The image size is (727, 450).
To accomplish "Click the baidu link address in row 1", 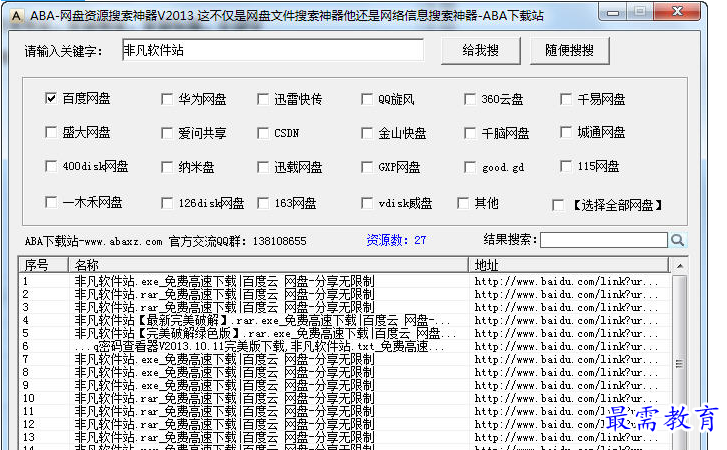I will 566,281.
